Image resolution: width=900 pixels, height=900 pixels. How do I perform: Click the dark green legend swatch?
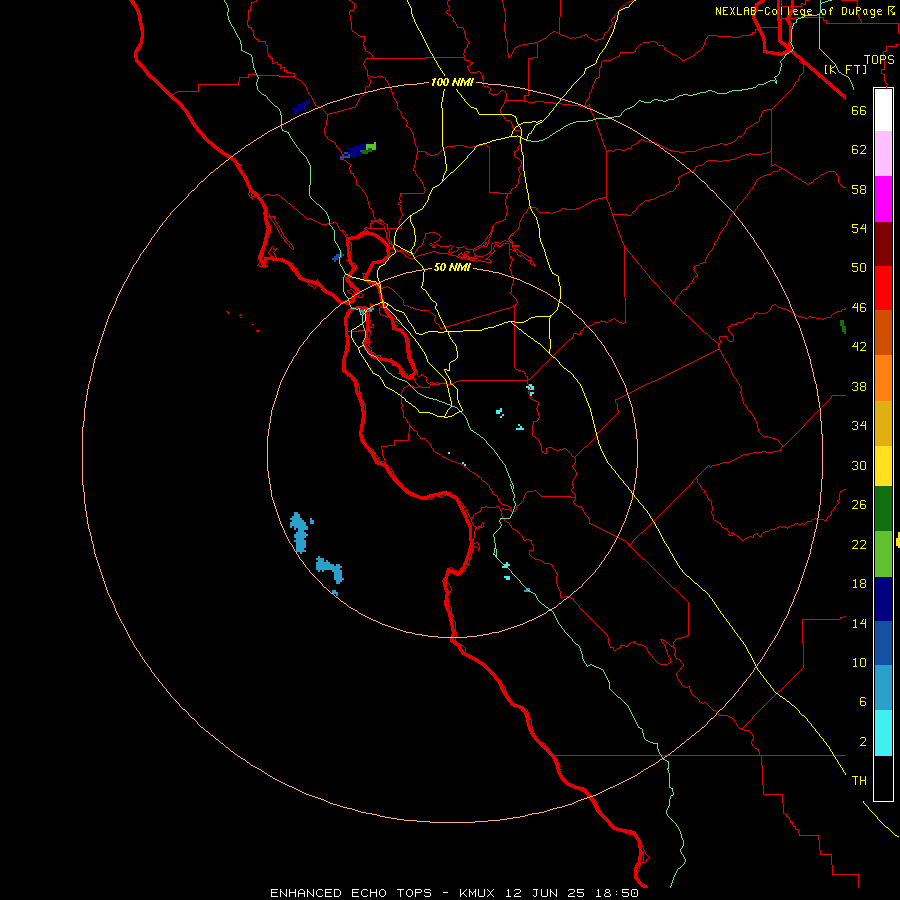click(883, 509)
